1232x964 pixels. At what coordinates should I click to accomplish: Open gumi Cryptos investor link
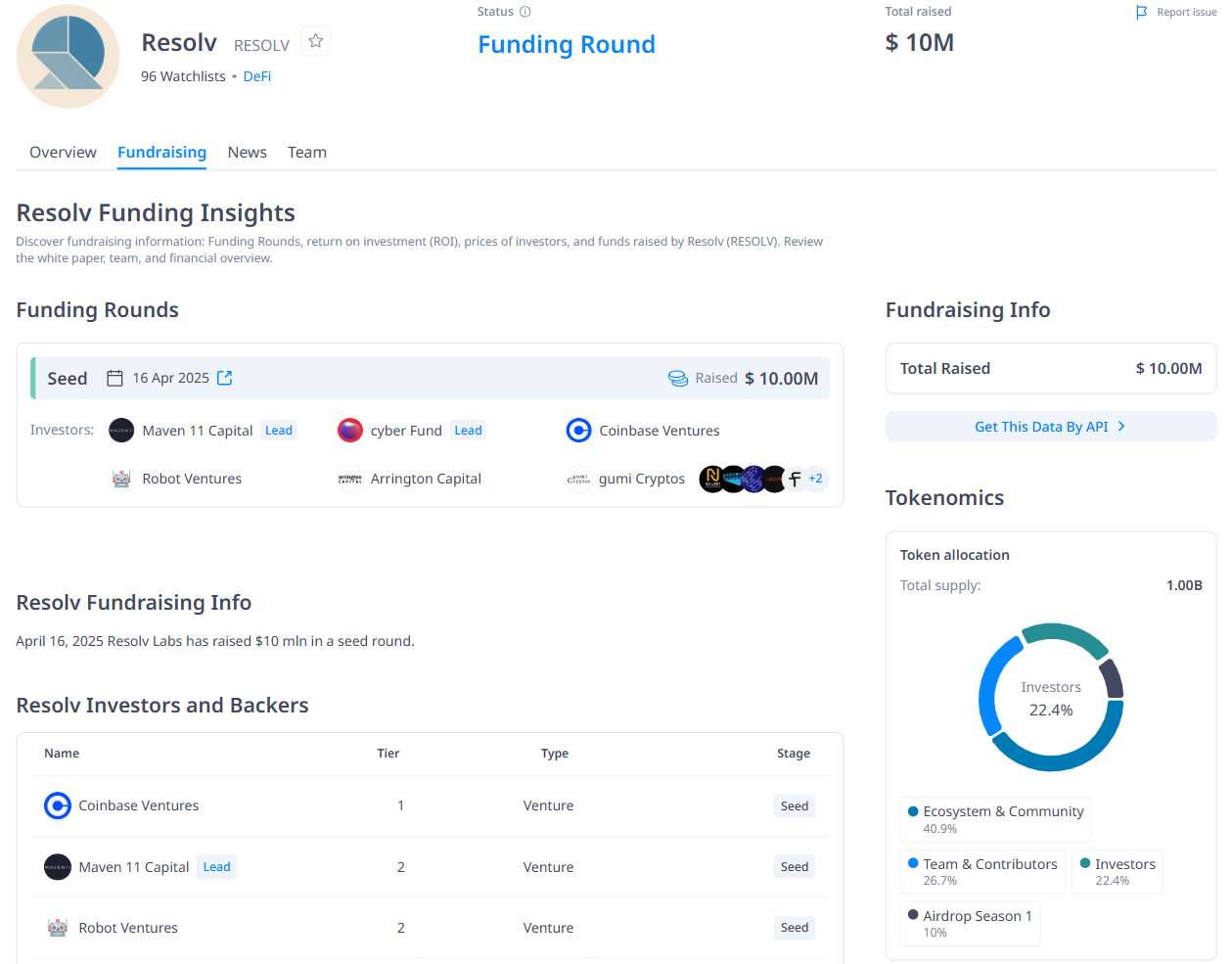click(x=642, y=479)
